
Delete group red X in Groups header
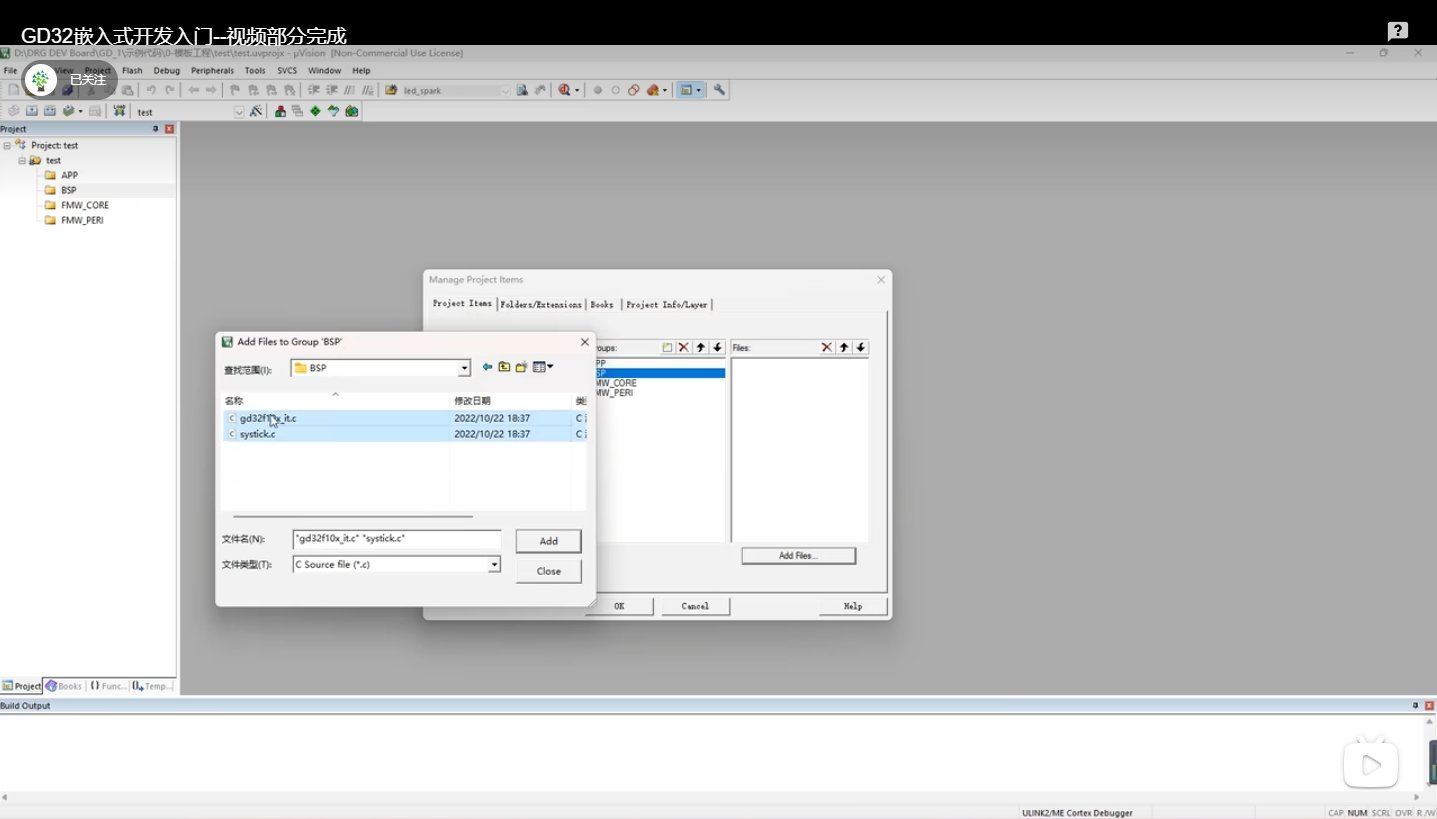point(684,347)
